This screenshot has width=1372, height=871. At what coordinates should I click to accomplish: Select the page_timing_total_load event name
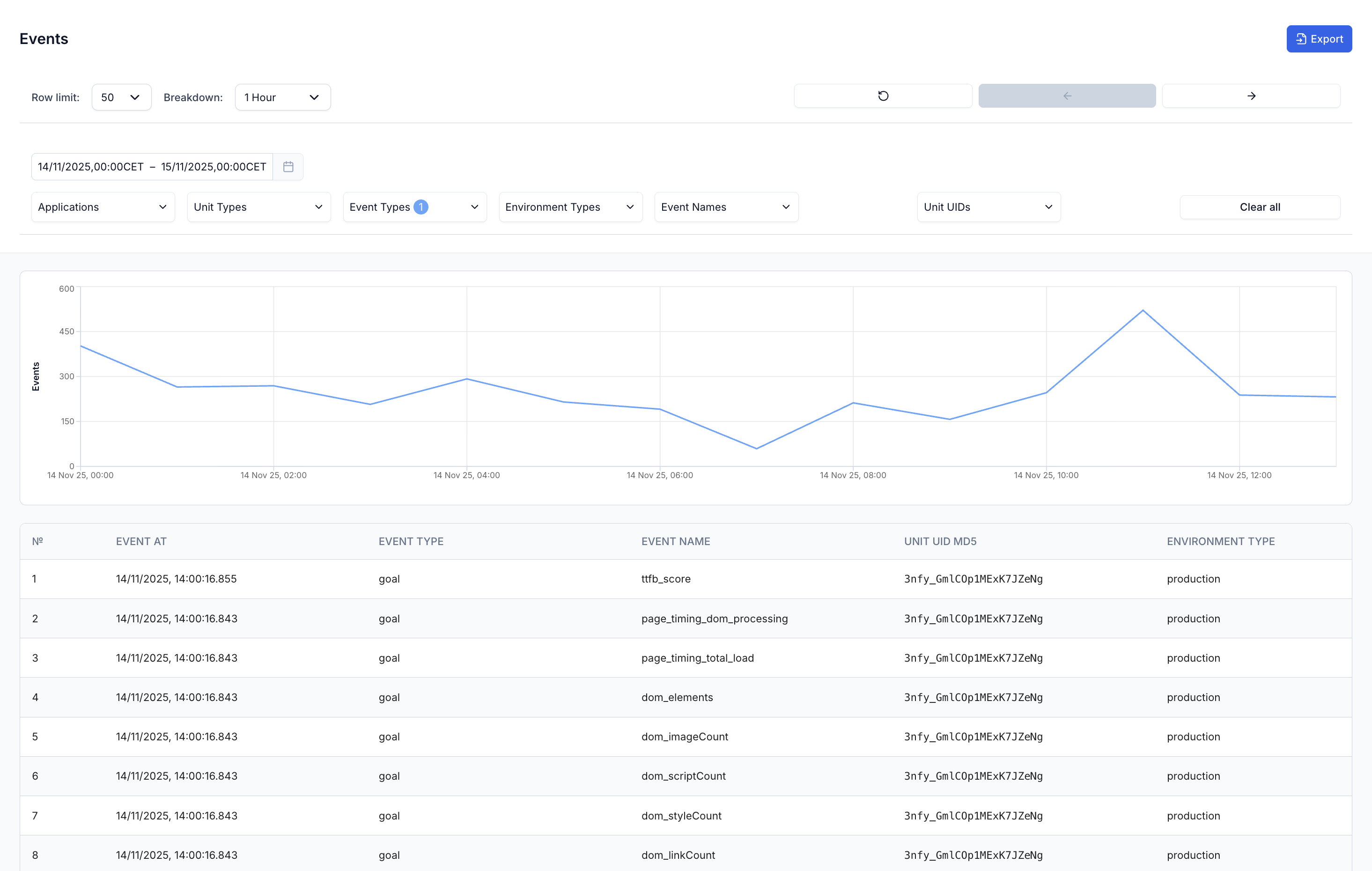(x=697, y=658)
